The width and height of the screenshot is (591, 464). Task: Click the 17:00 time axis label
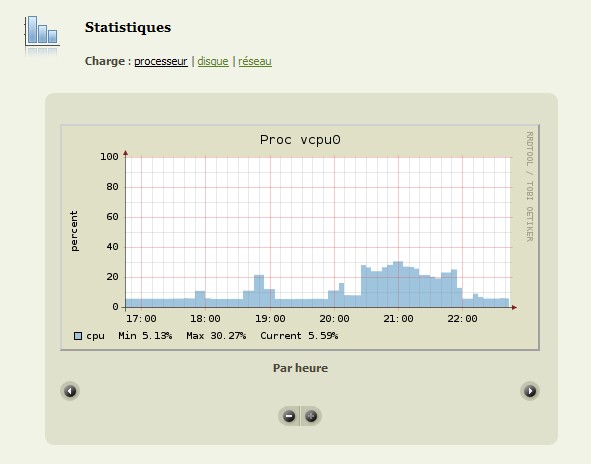141,319
